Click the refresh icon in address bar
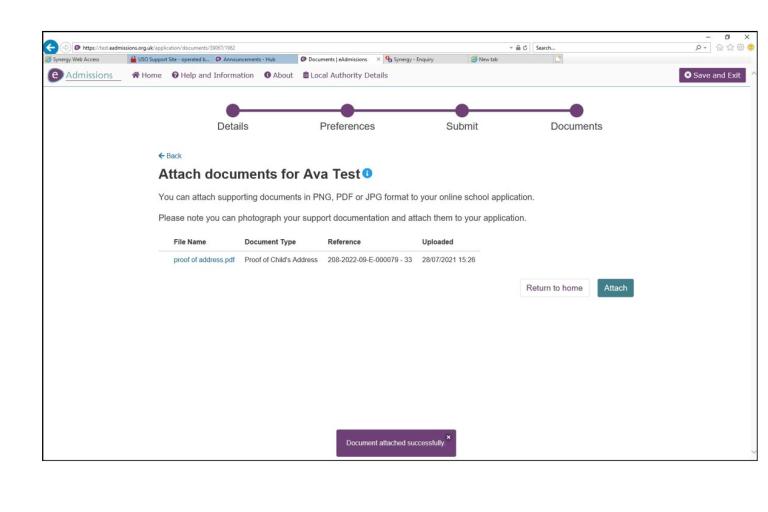 525,48
